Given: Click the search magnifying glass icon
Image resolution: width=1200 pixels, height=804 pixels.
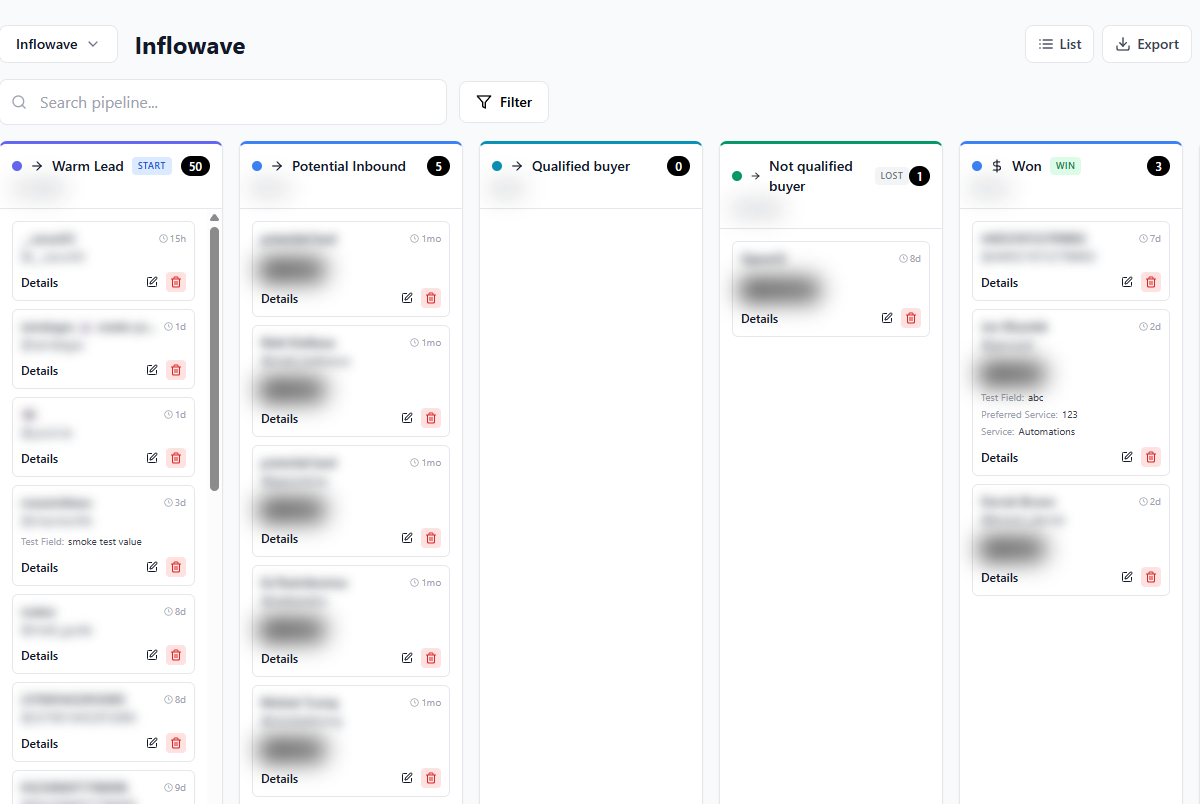Looking at the screenshot, I should coord(20,102).
